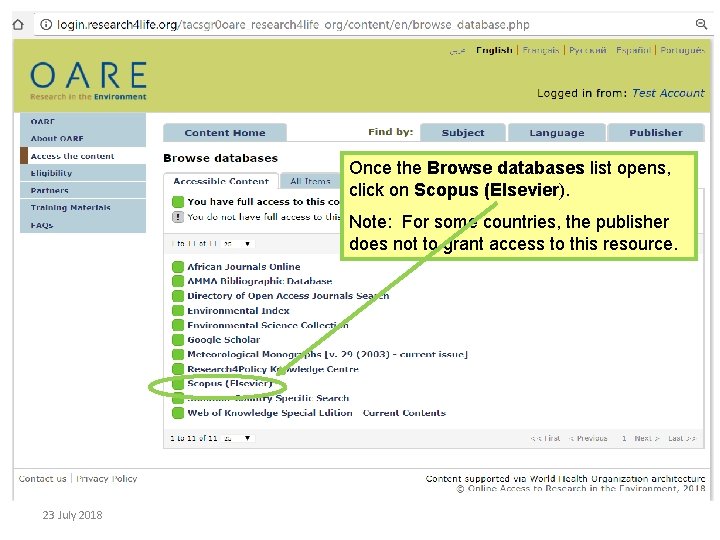Viewport: 720px width, 540px height.
Task: Click green icon beside Web of Knowledge
Action: pos(178,413)
